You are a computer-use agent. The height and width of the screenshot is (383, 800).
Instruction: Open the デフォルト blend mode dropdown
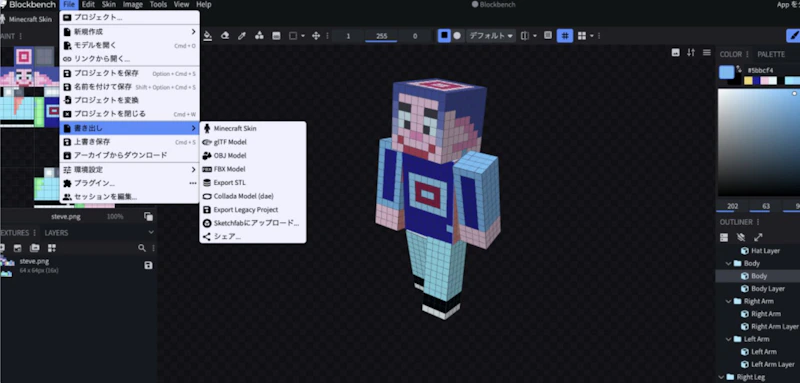tap(490, 36)
